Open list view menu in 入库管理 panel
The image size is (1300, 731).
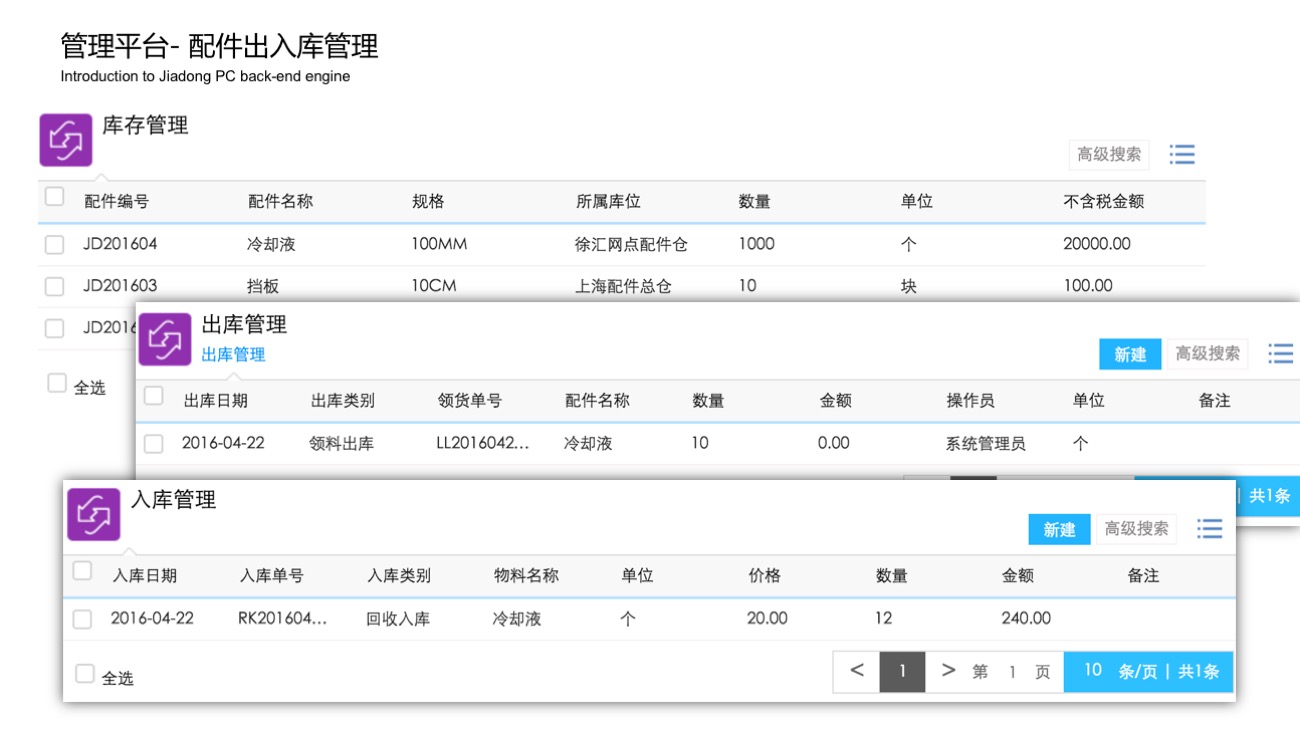click(x=1210, y=529)
